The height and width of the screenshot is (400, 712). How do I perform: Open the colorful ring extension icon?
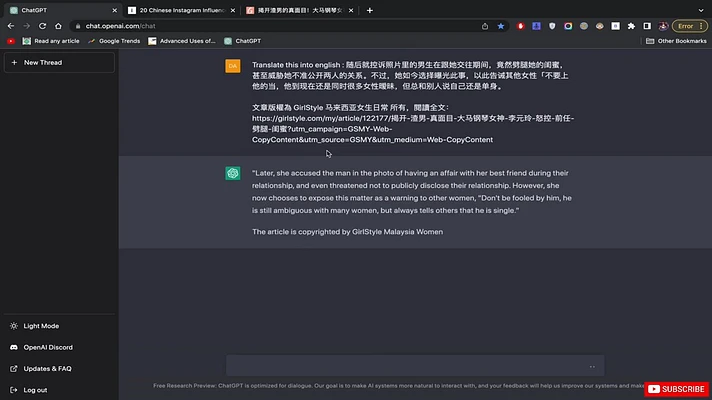[568, 26]
